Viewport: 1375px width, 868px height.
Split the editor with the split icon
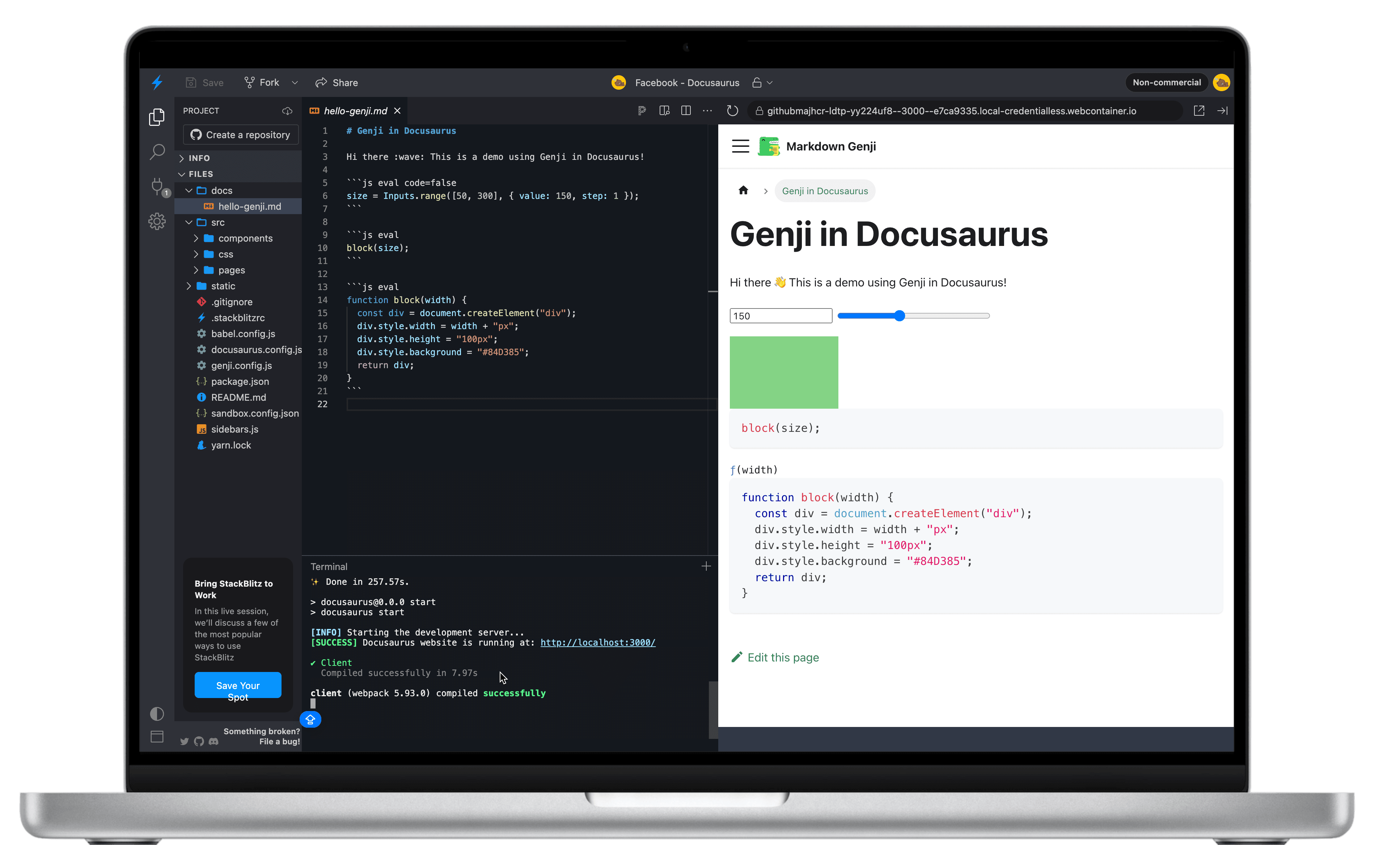686,111
